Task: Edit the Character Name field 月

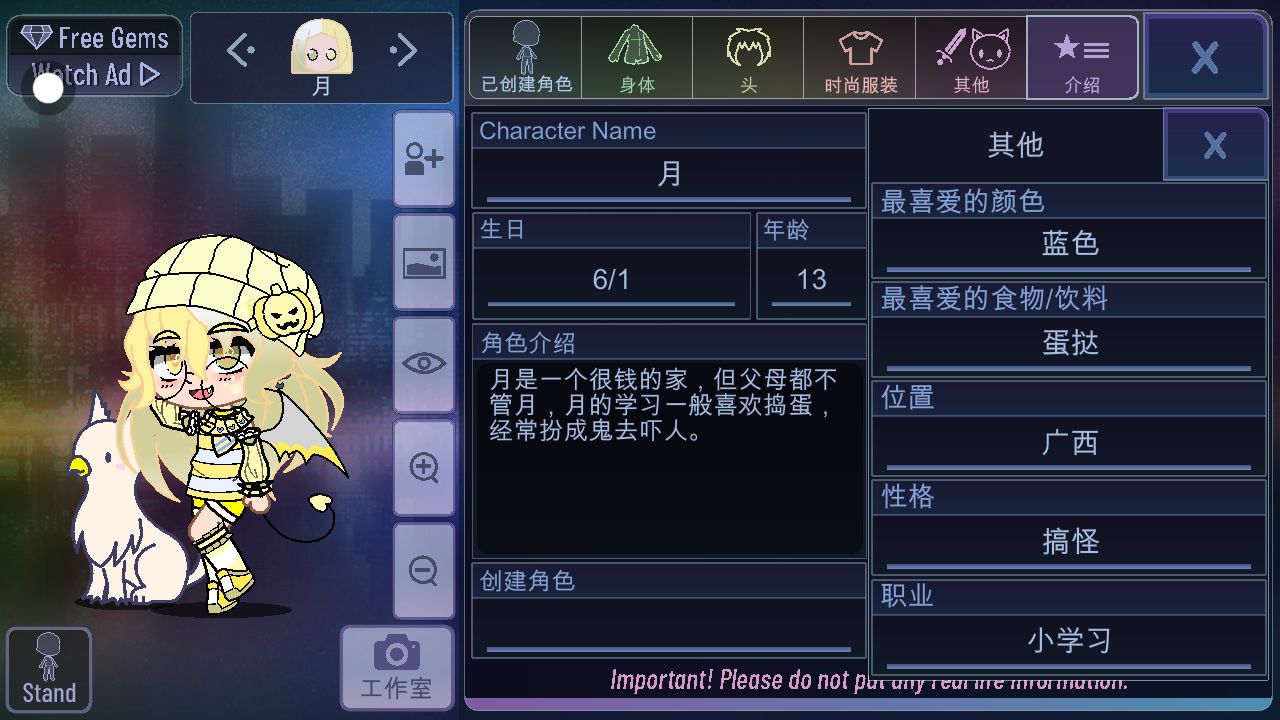Action: [669, 176]
